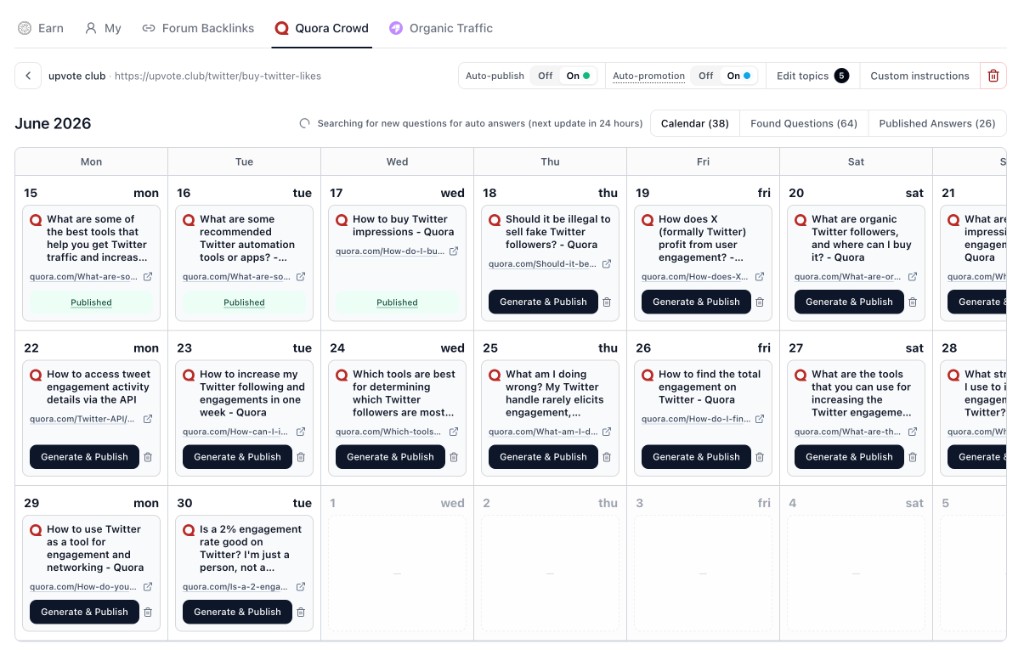Delete project with red trash icon
Viewport: 1024px width, 672px height.
[993, 76]
